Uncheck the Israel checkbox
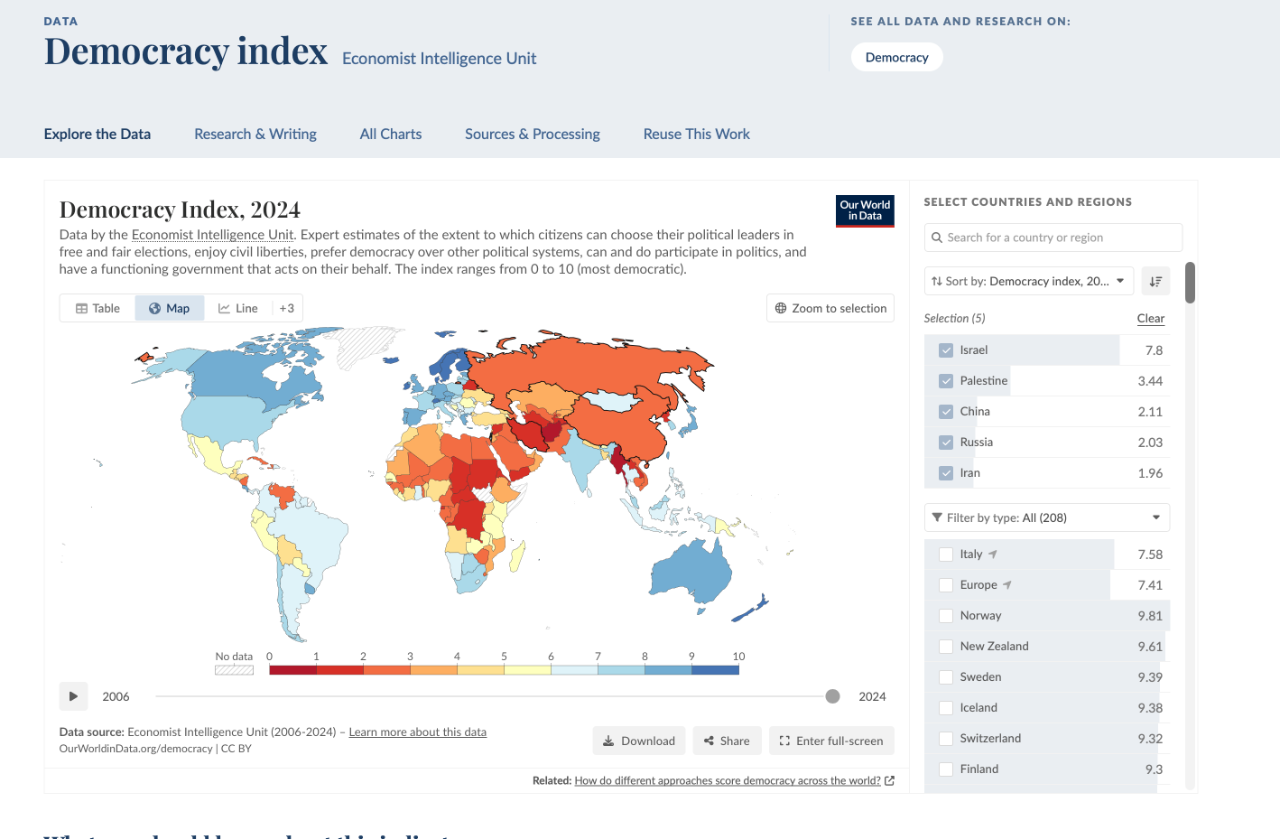This screenshot has height=839, width=1280. point(946,350)
